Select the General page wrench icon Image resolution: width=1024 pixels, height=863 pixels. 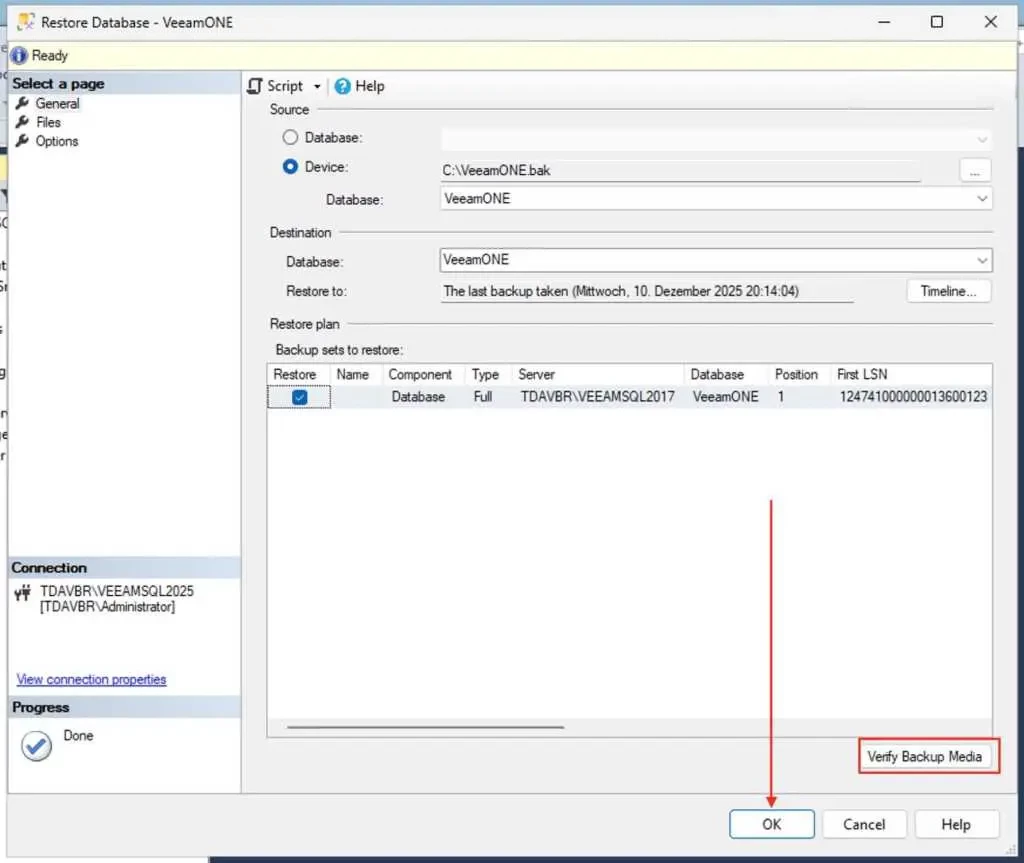22,103
